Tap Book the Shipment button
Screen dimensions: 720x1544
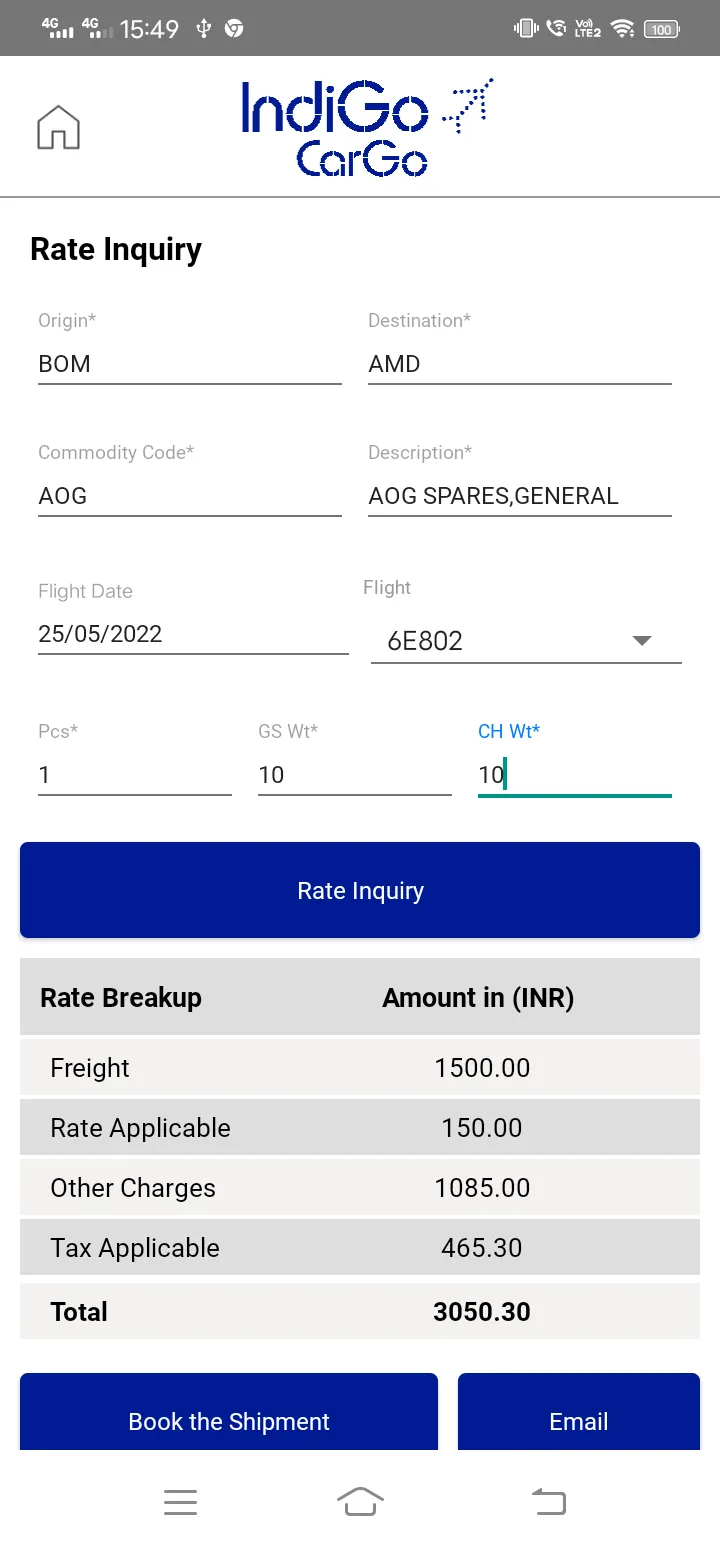[229, 1412]
